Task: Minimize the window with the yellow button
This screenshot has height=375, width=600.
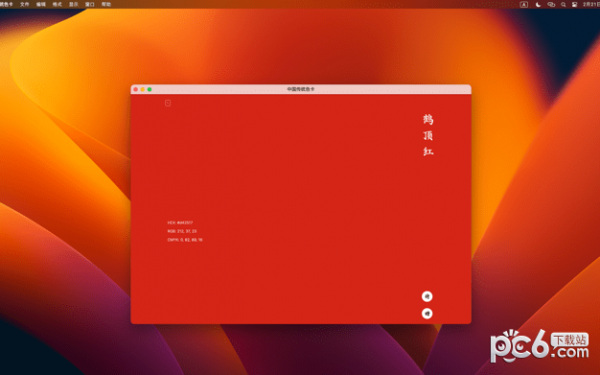Action: tap(142, 89)
